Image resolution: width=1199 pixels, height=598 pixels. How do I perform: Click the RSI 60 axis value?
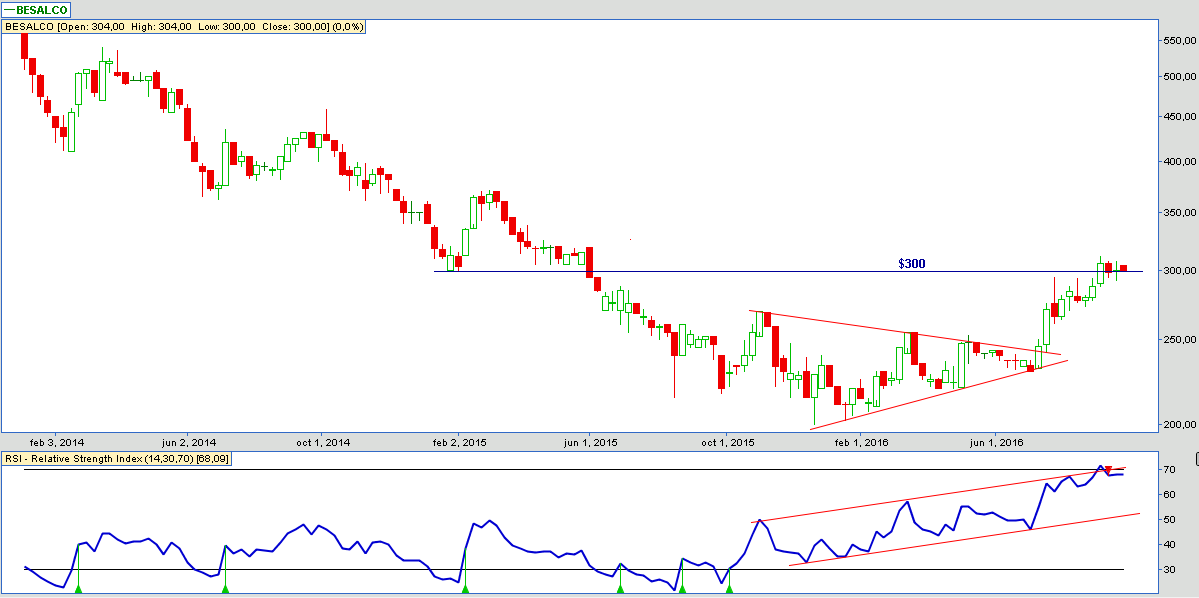1170,495
